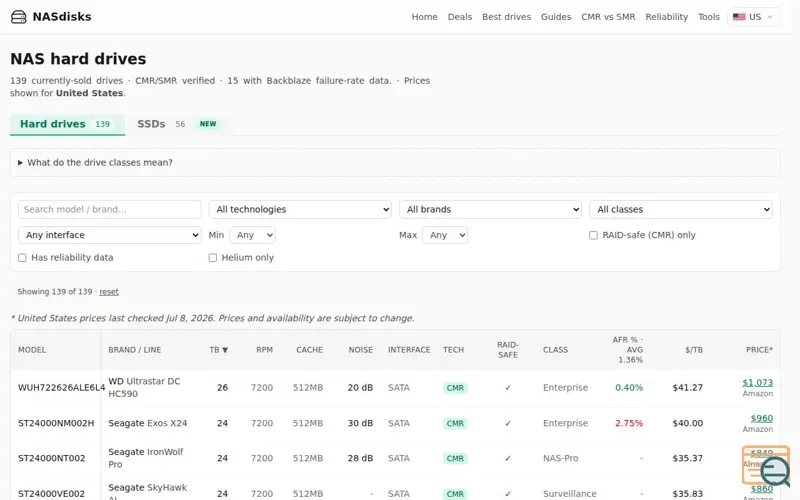Viewport: 800px width, 500px height.
Task: Click model ST24000VE002
Action: (x=52, y=494)
